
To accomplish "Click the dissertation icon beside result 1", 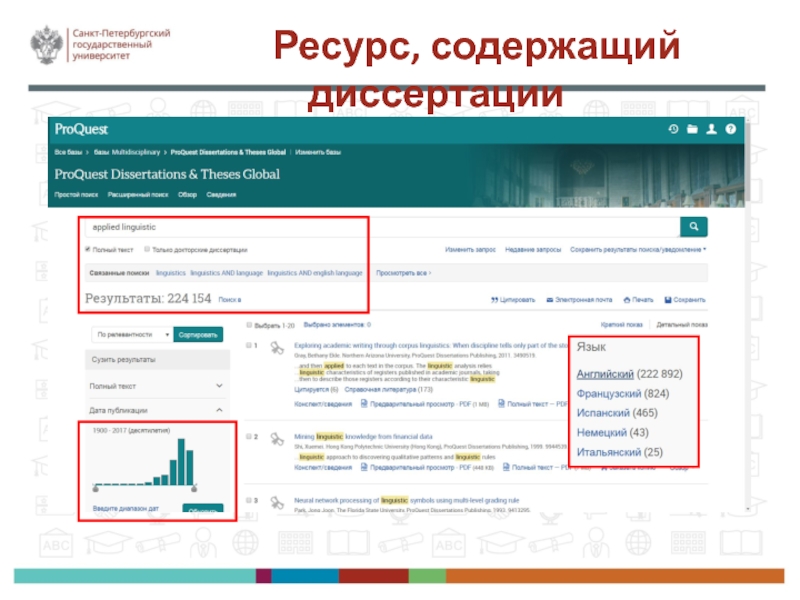I will point(277,348).
